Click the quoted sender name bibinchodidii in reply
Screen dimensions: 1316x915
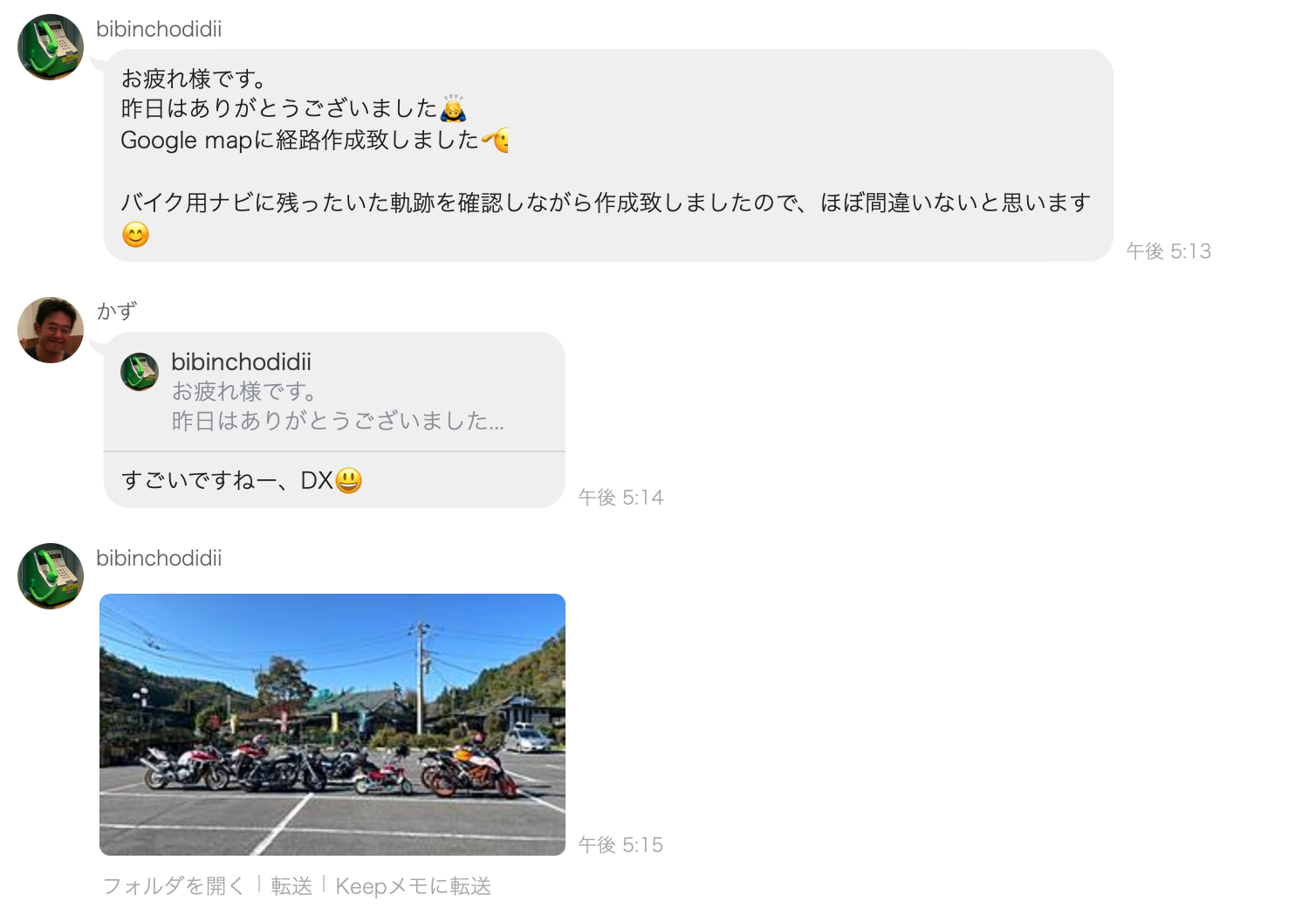(x=241, y=361)
